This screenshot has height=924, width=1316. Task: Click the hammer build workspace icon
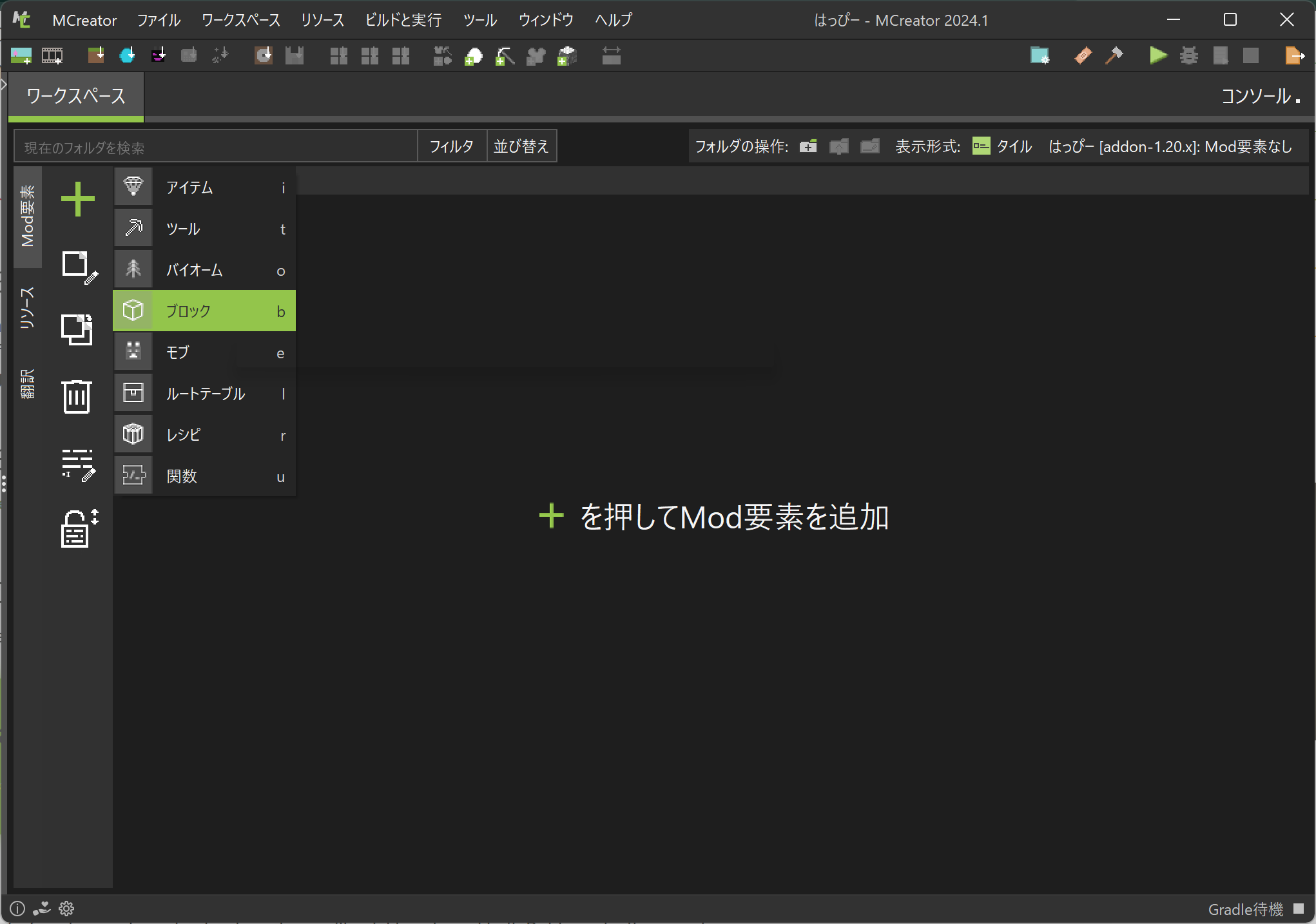[1114, 56]
